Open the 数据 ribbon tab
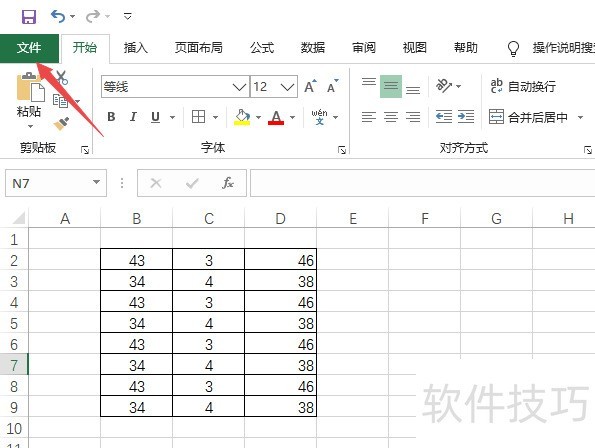 coord(313,48)
